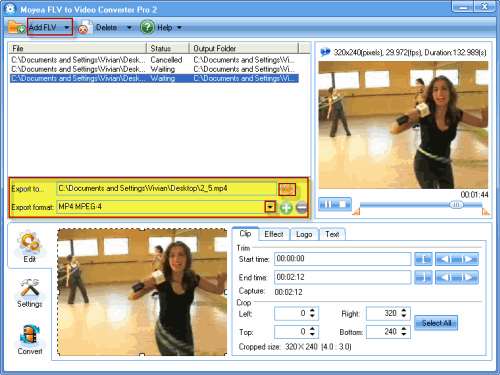The height and width of the screenshot is (375, 500).
Task: Increase the Left crop value
Action: tap(312, 310)
